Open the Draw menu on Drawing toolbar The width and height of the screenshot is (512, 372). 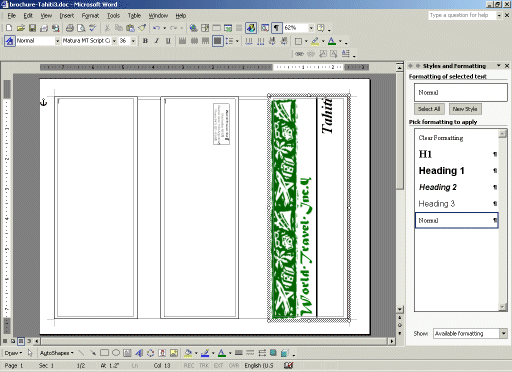13,353
